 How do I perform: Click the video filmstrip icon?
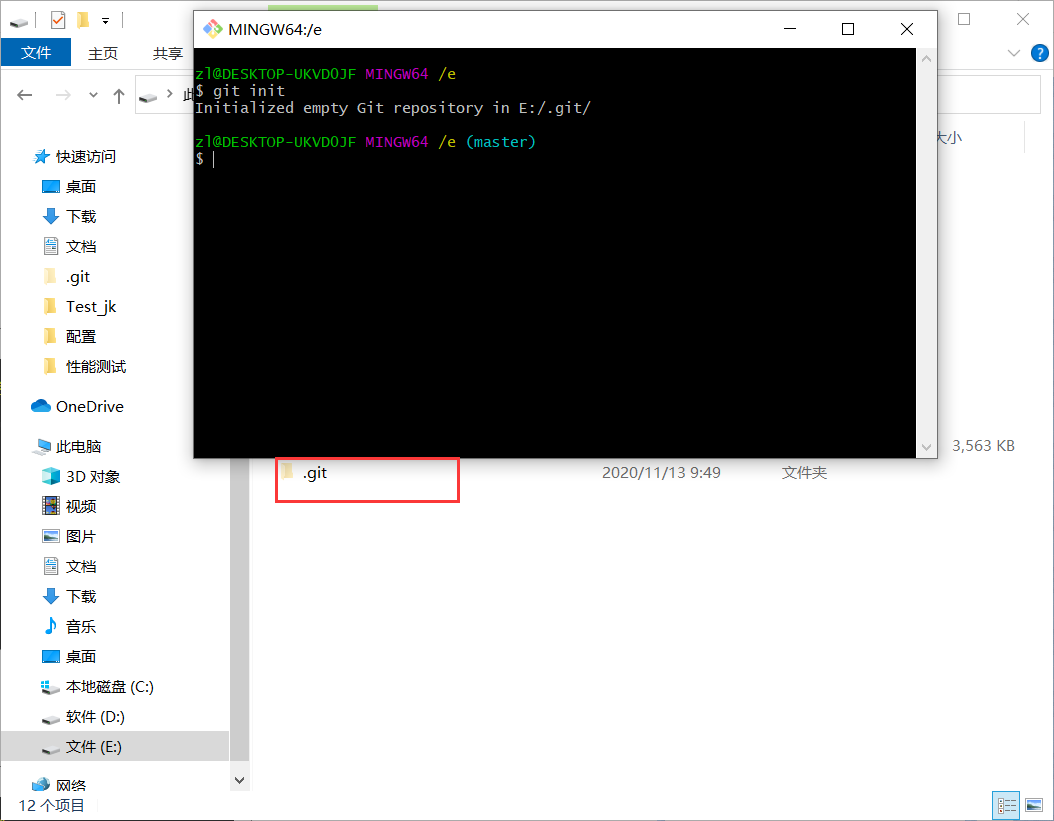pos(50,506)
